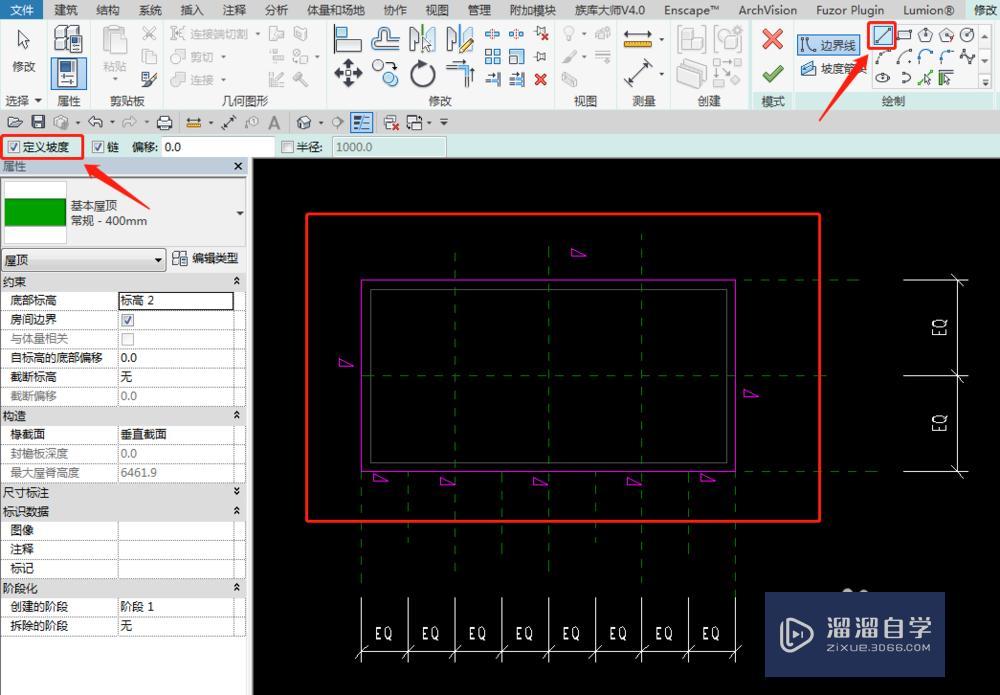1000x695 pixels.
Task: Switch to the Enscape ribbon tab
Action: (691, 10)
